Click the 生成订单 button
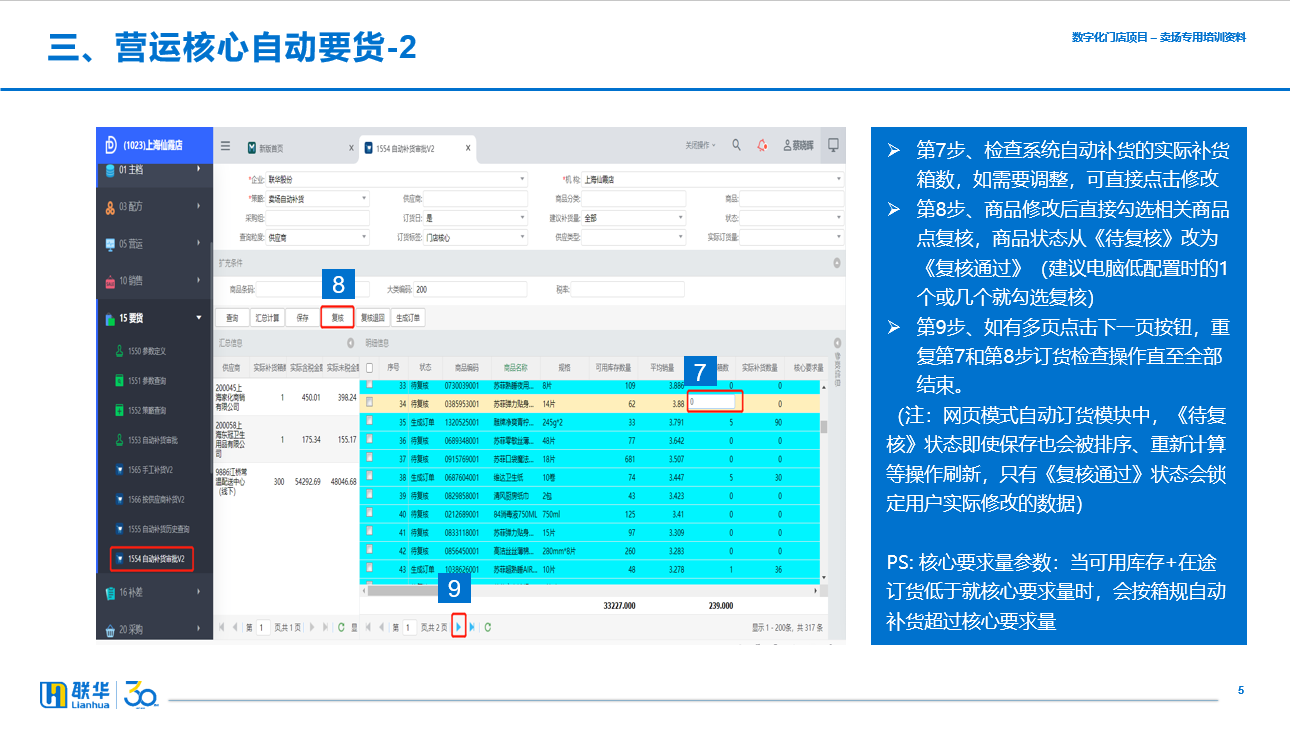The image size is (1290, 729). click(409, 318)
